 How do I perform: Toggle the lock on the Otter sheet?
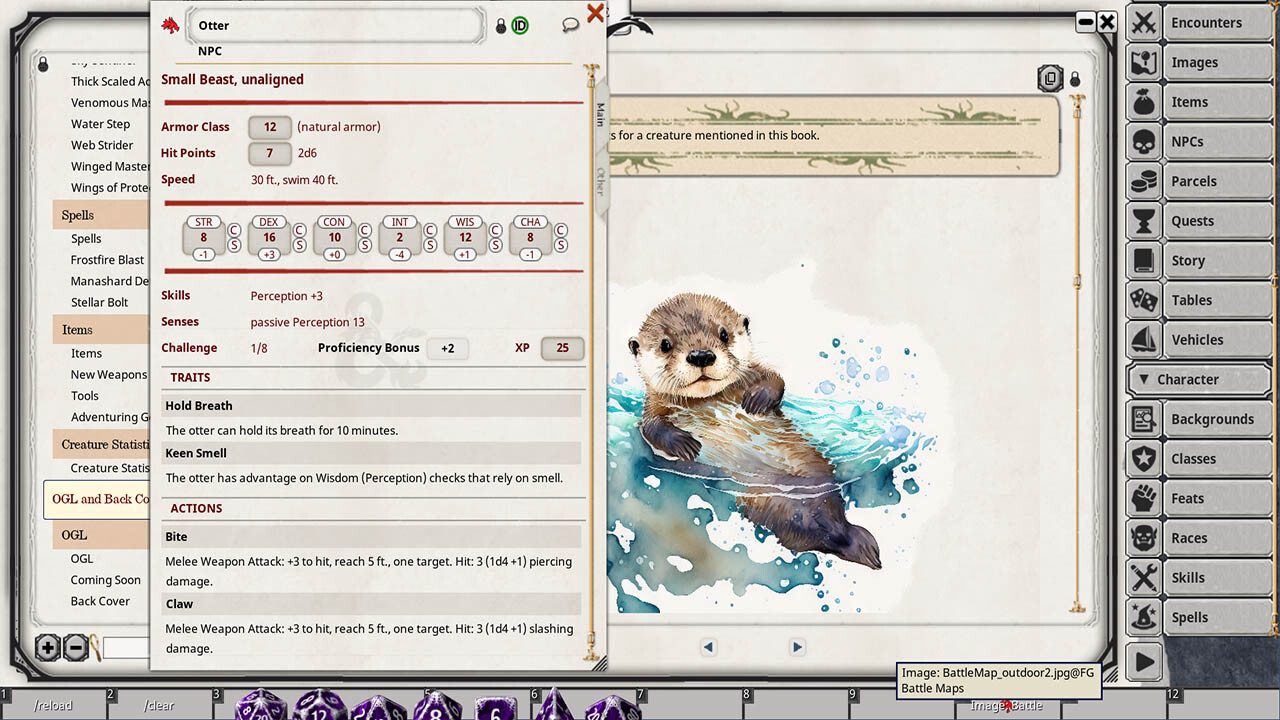(500, 25)
